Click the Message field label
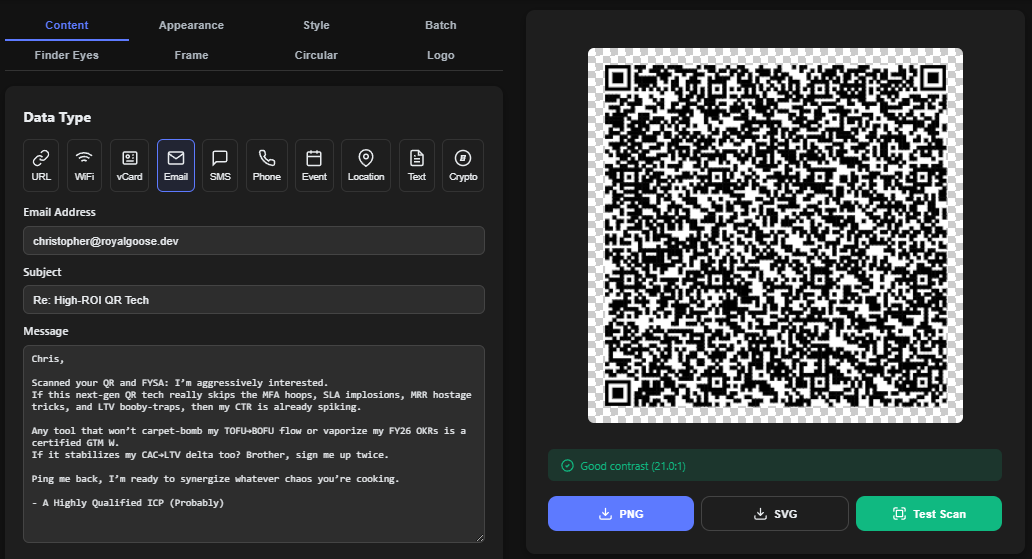 (x=46, y=331)
